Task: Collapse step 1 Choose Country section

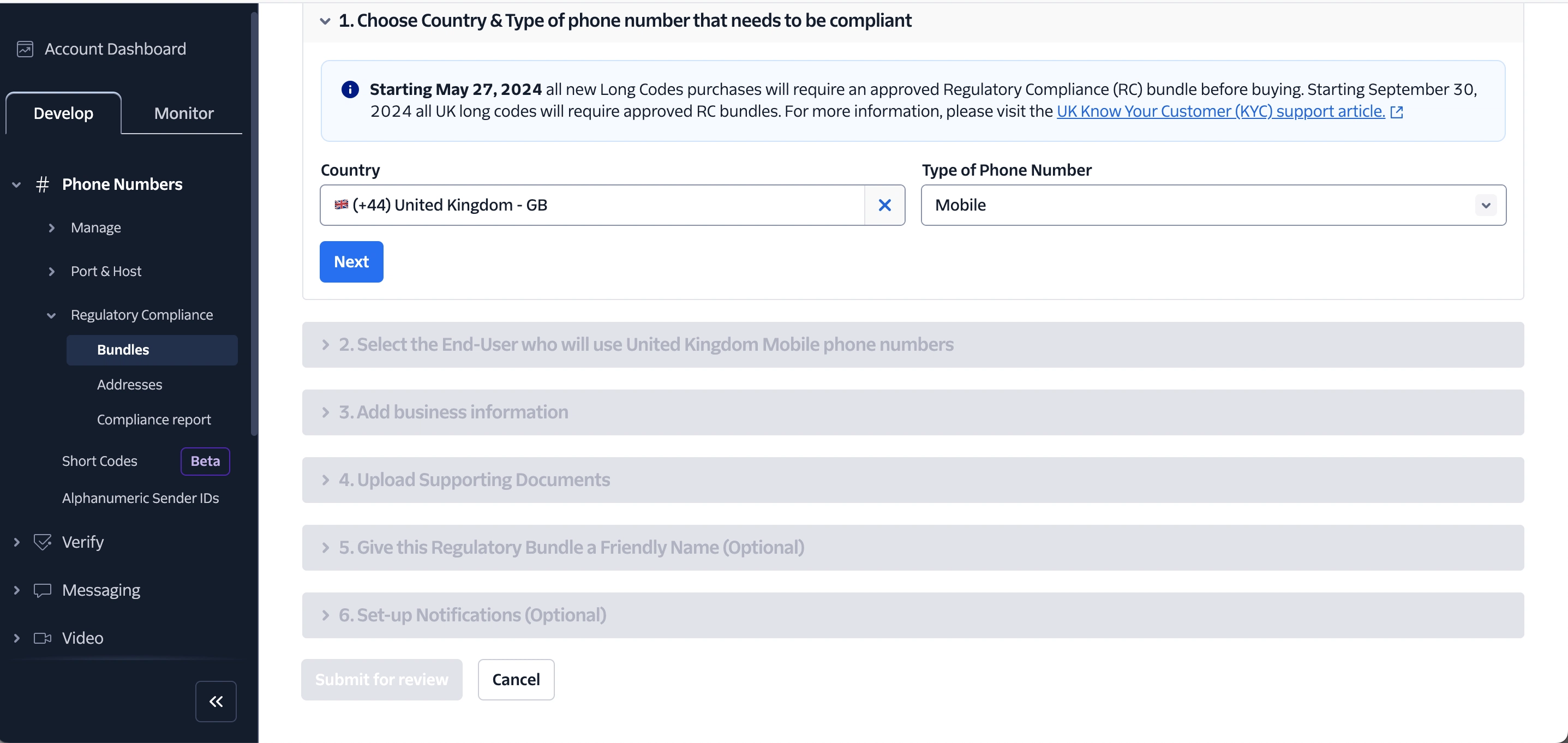Action: tap(325, 21)
